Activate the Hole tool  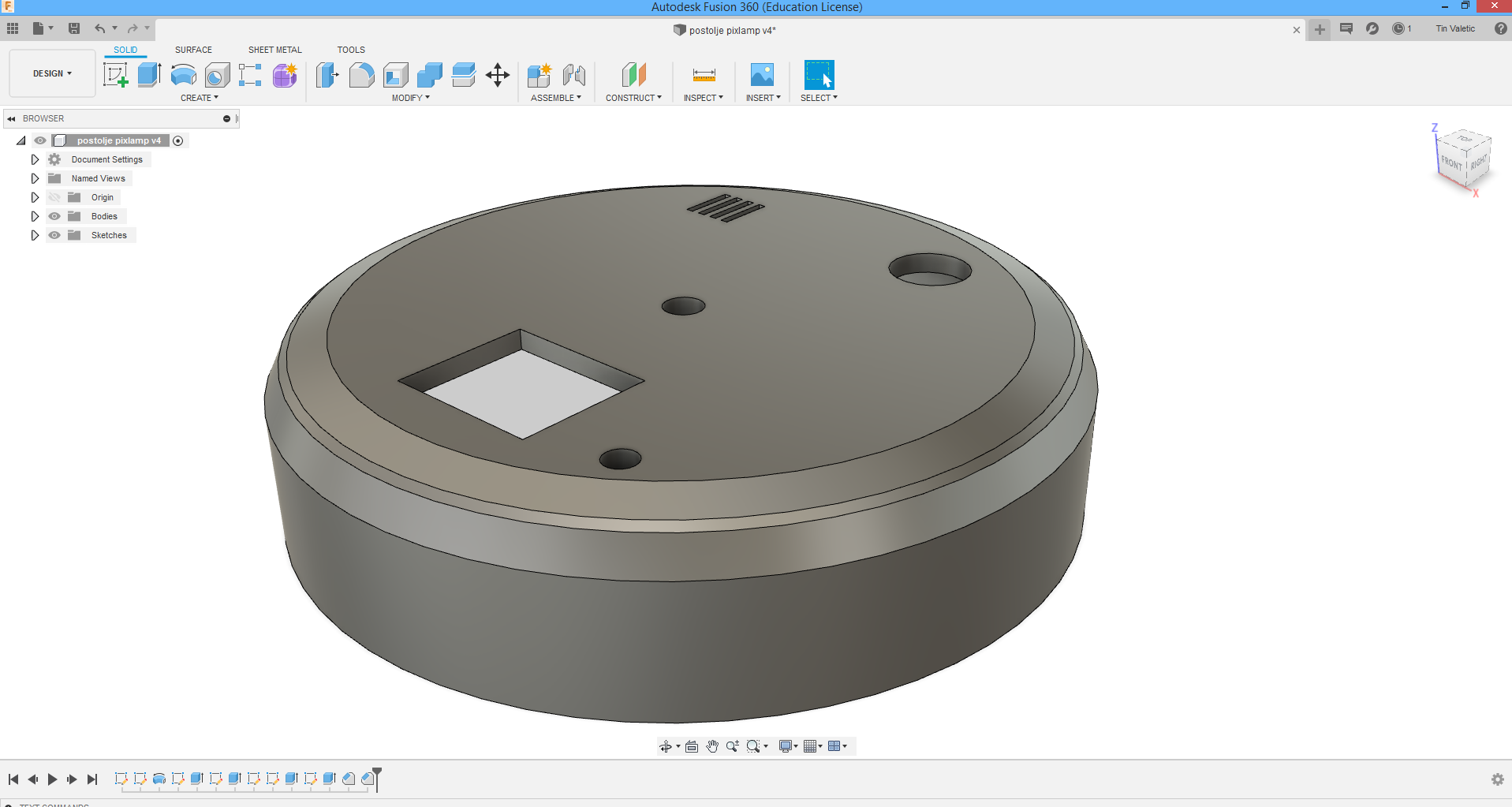(217, 75)
